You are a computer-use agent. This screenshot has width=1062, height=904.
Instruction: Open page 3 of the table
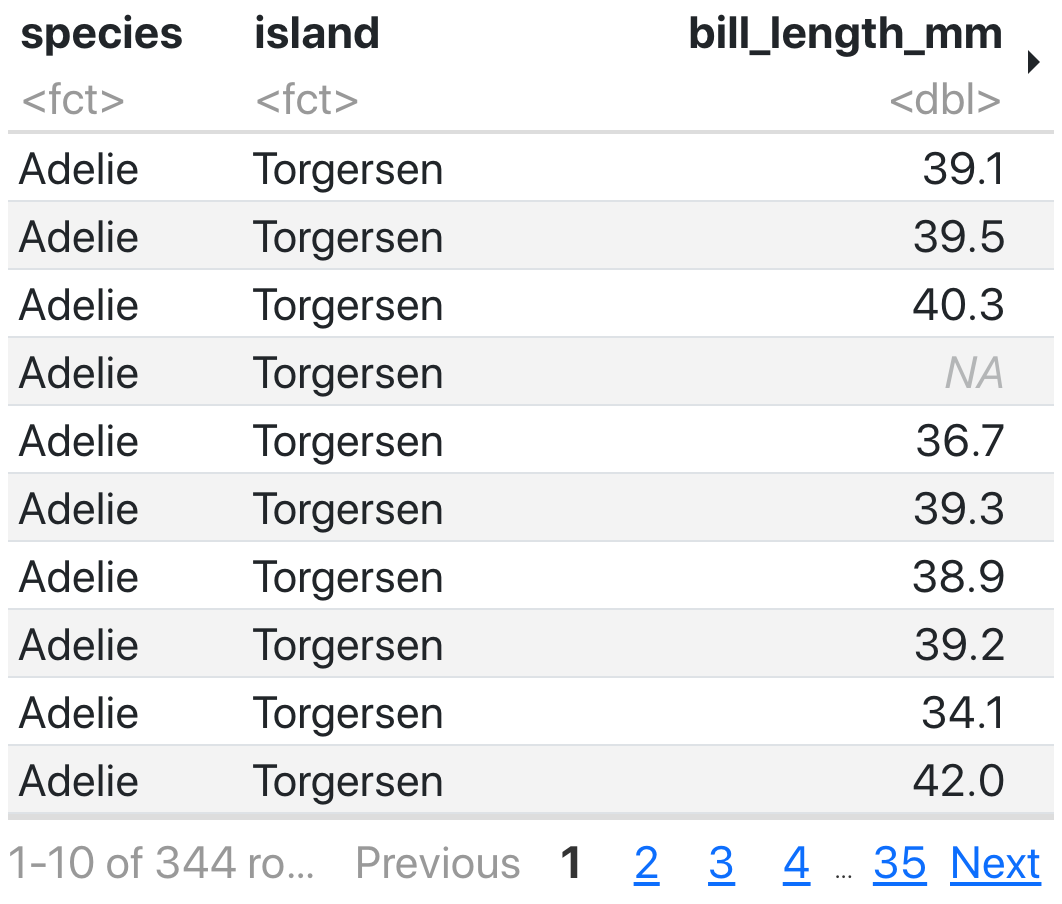(721, 864)
